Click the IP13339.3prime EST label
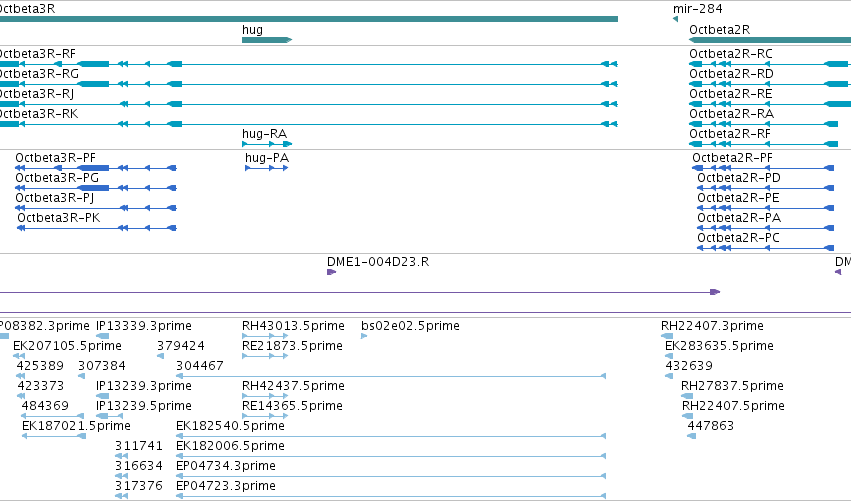Viewport: 851px width, 501px height. pyautogui.click(x=144, y=326)
